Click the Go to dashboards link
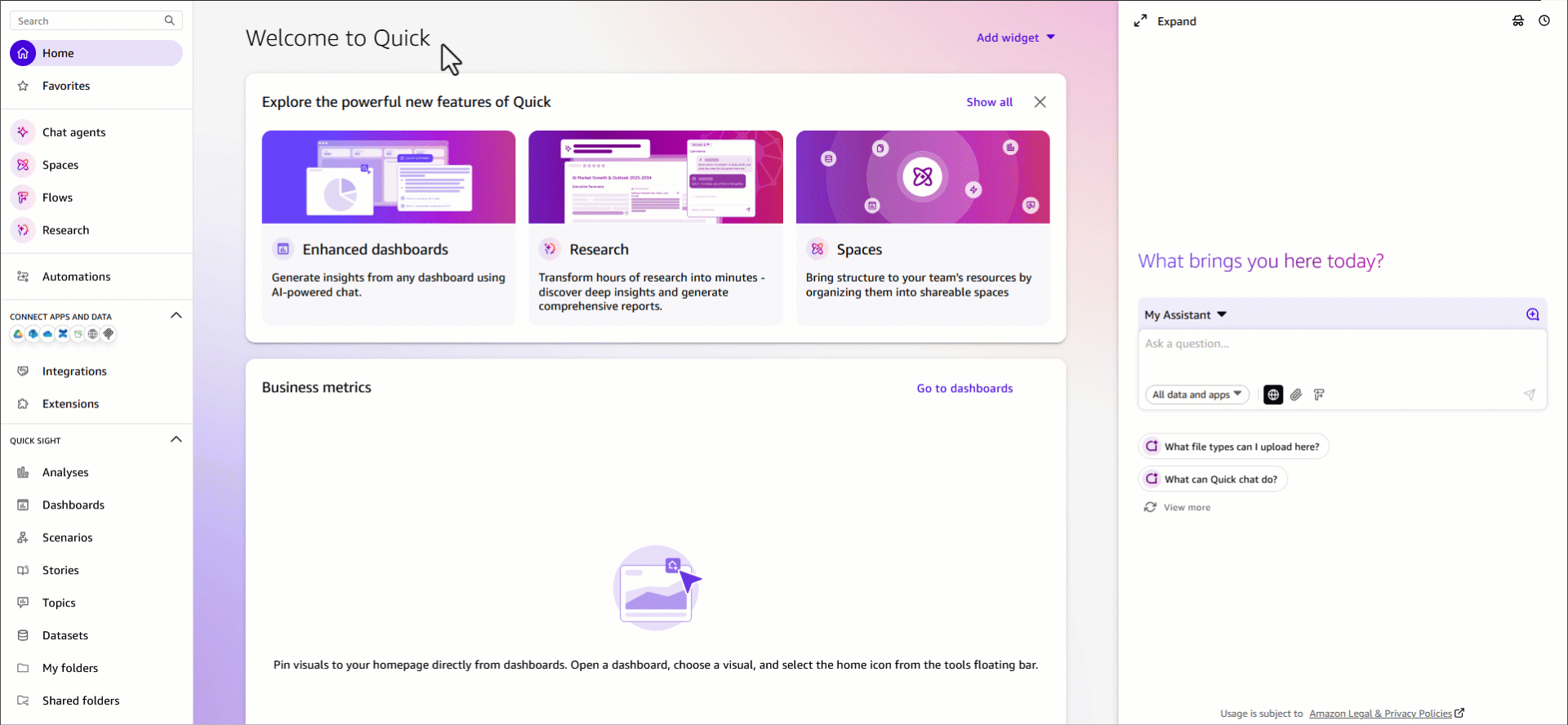The width and height of the screenshot is (1568, 725). pos(964,389)
